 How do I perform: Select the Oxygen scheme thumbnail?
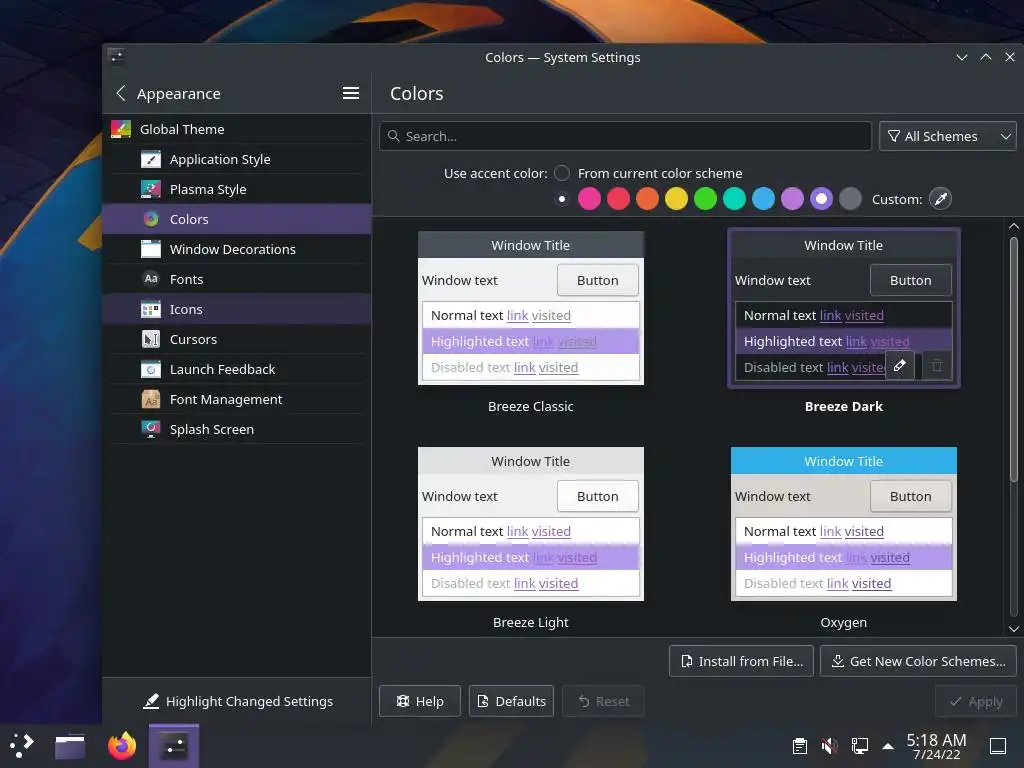tap(844, 524)
